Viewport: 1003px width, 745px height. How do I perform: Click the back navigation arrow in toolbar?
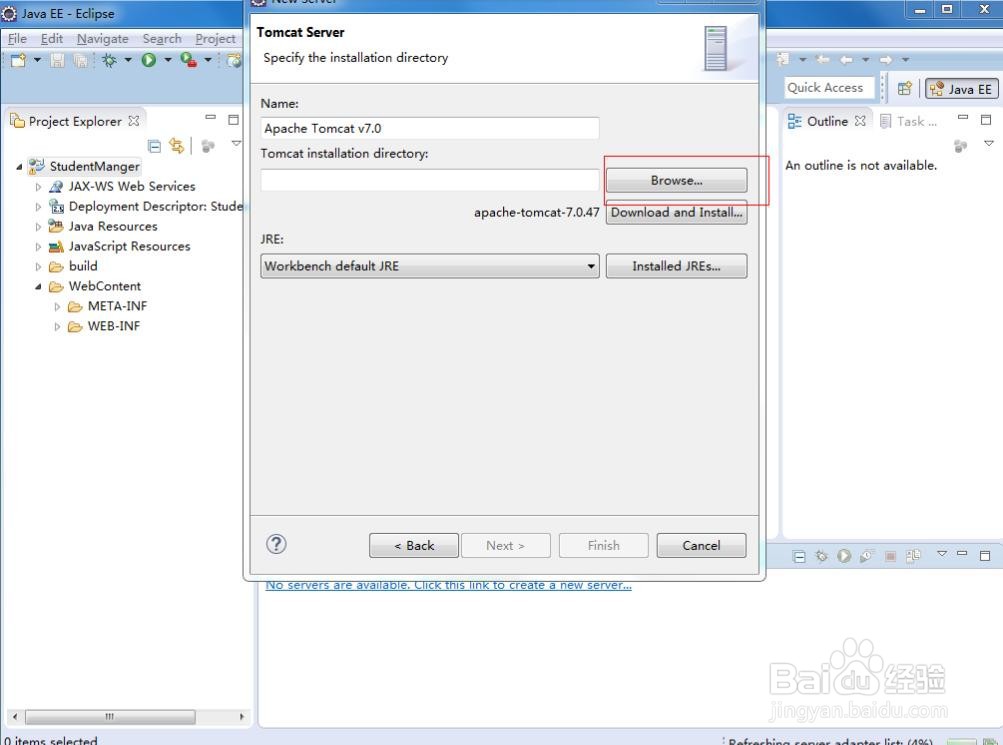pos(846,59)
